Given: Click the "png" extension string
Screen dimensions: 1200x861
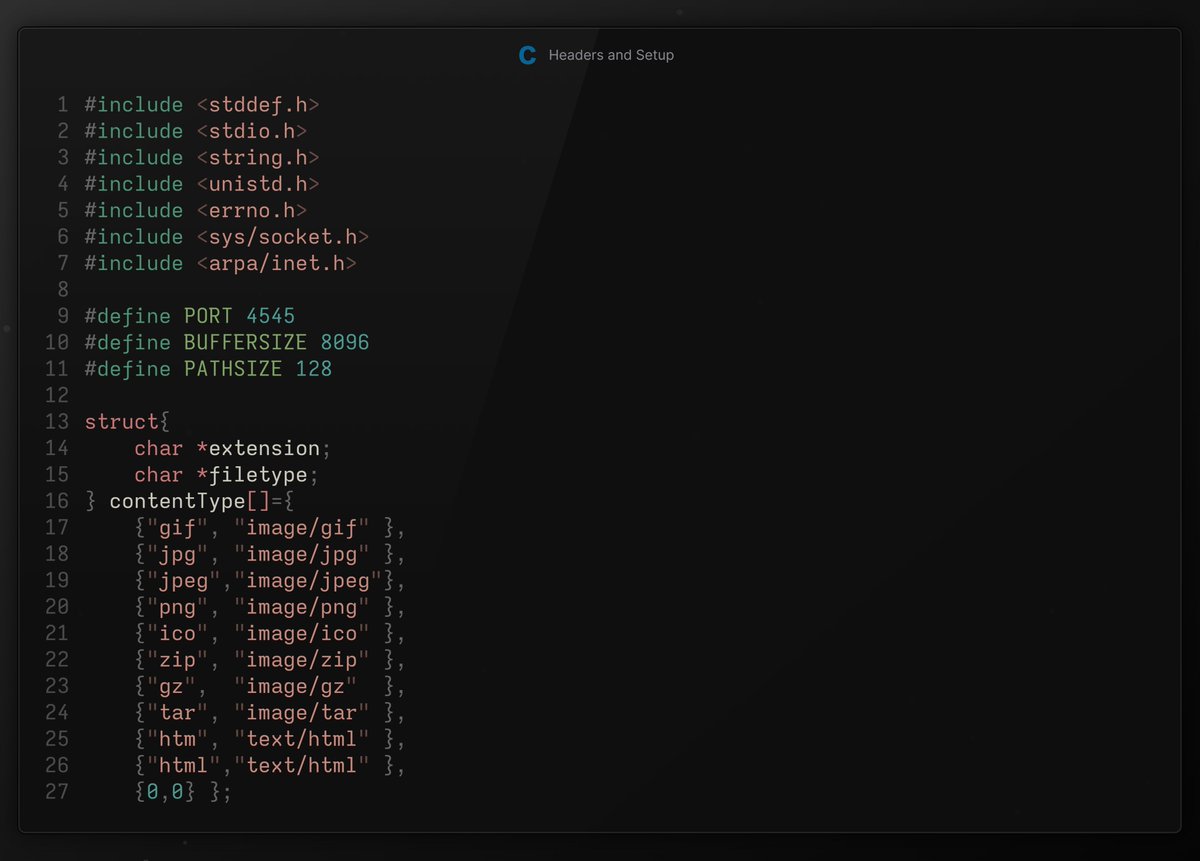Looking at the screenshot, I should [177, 607].
